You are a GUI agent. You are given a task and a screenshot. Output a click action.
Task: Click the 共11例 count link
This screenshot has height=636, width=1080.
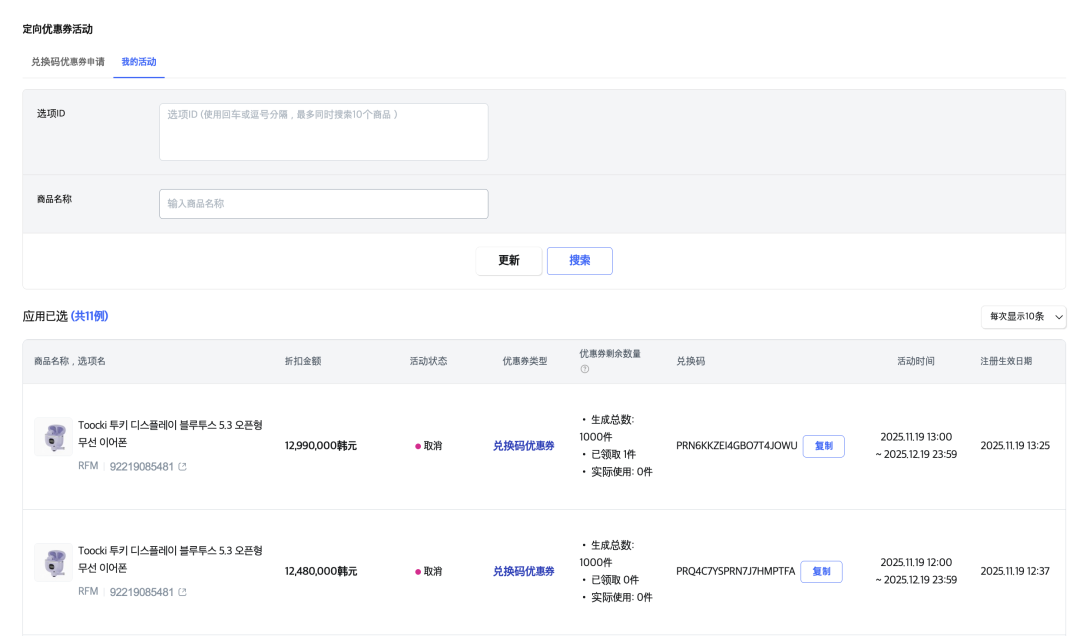point(89,316)
